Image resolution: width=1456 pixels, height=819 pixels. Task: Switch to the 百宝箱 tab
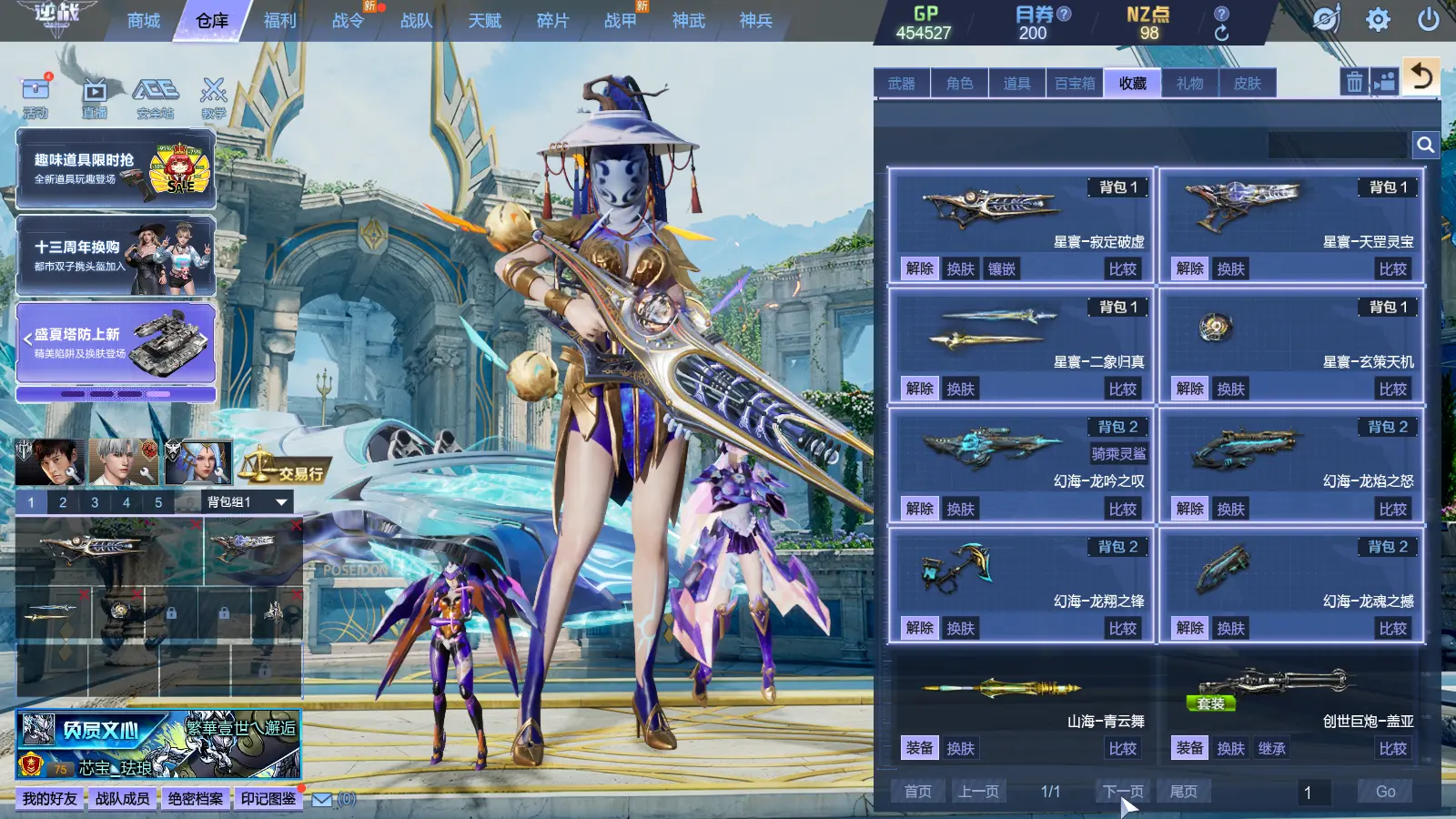[1075, 83]
